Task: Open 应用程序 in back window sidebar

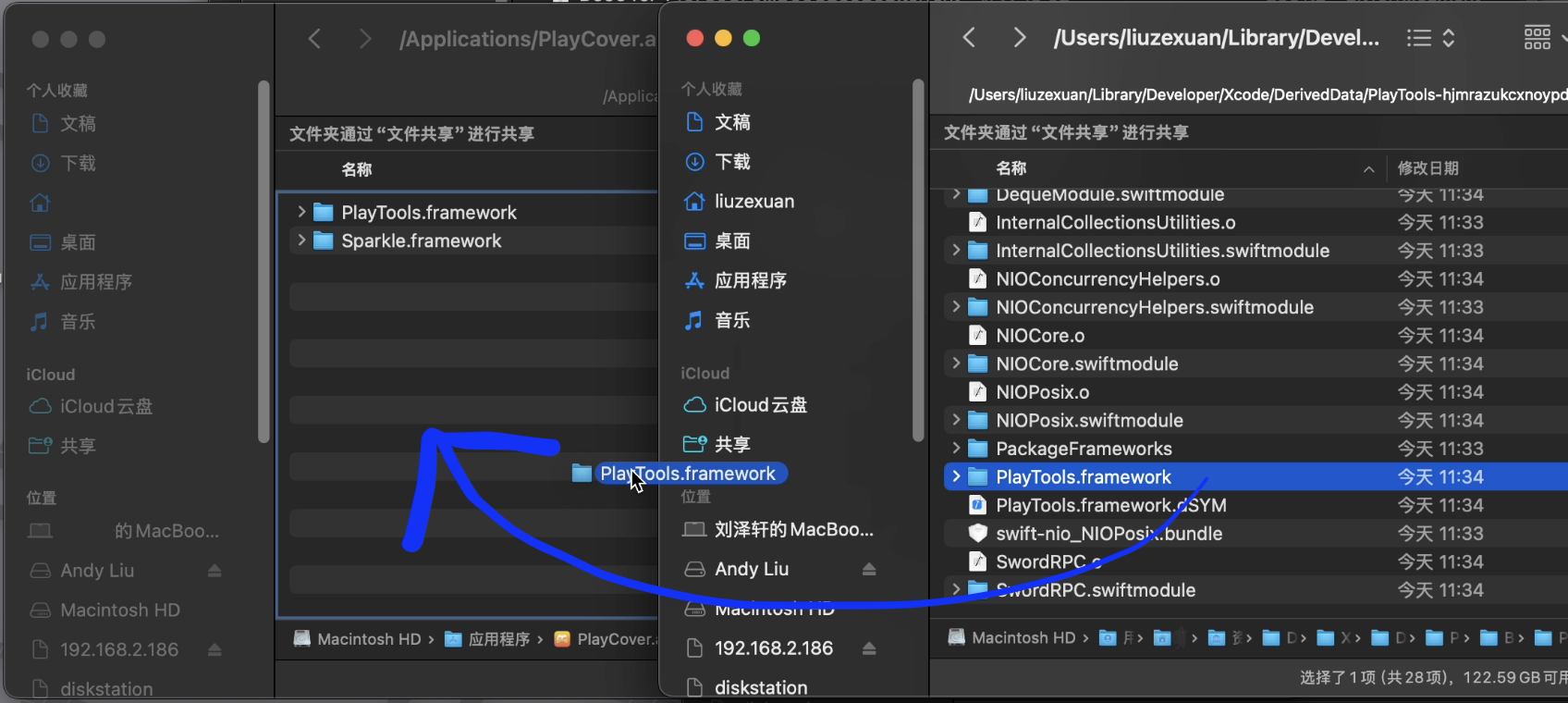Action: (x=96, y=282)
